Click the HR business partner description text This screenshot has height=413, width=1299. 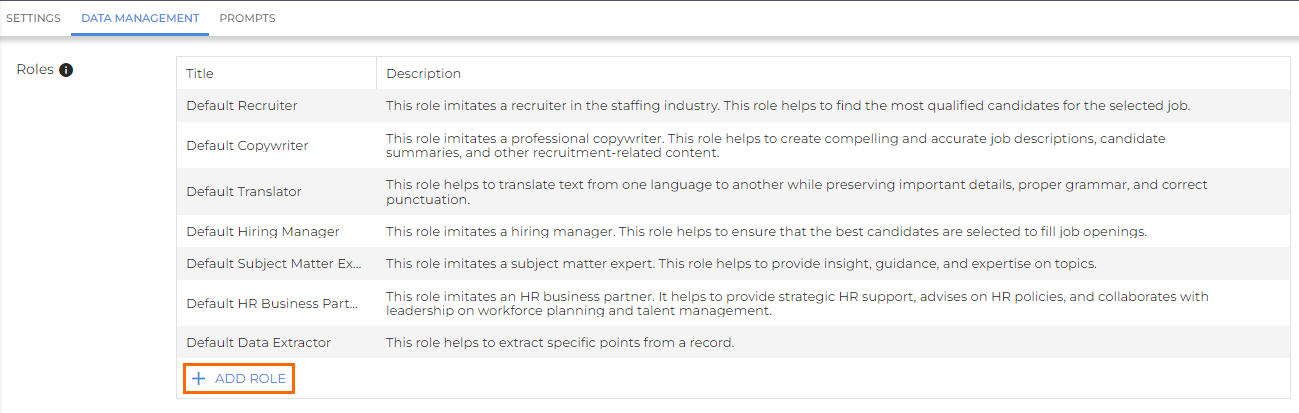[x=796, y=303]
